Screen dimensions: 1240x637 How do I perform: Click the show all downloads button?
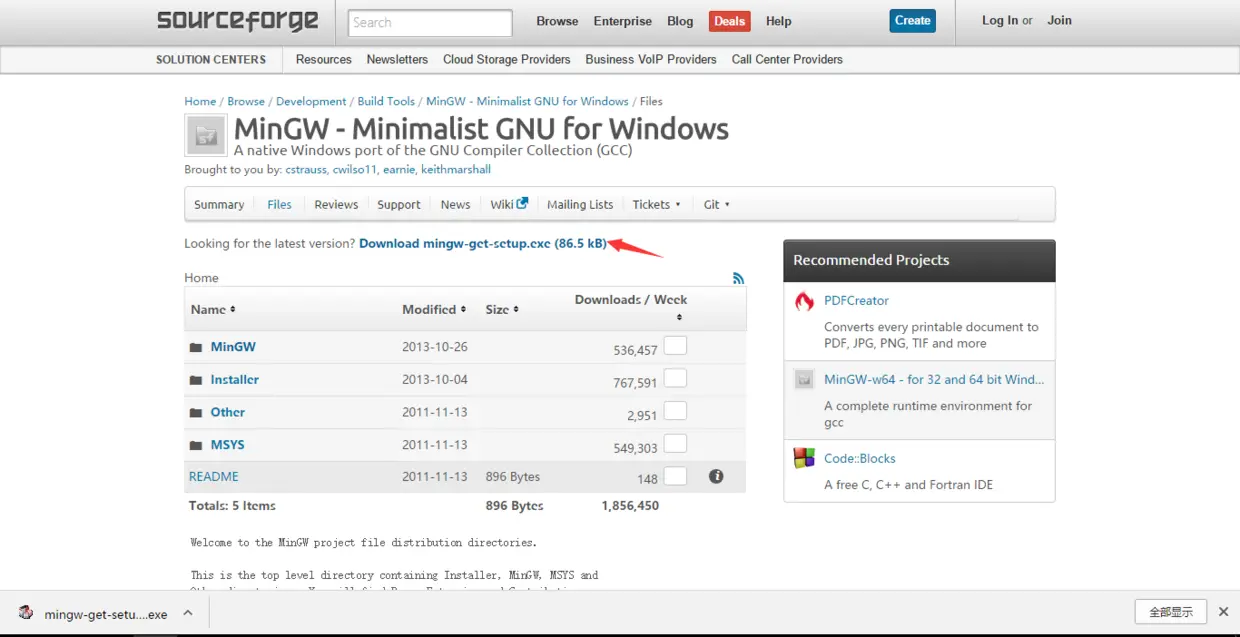pos(1171,612)
